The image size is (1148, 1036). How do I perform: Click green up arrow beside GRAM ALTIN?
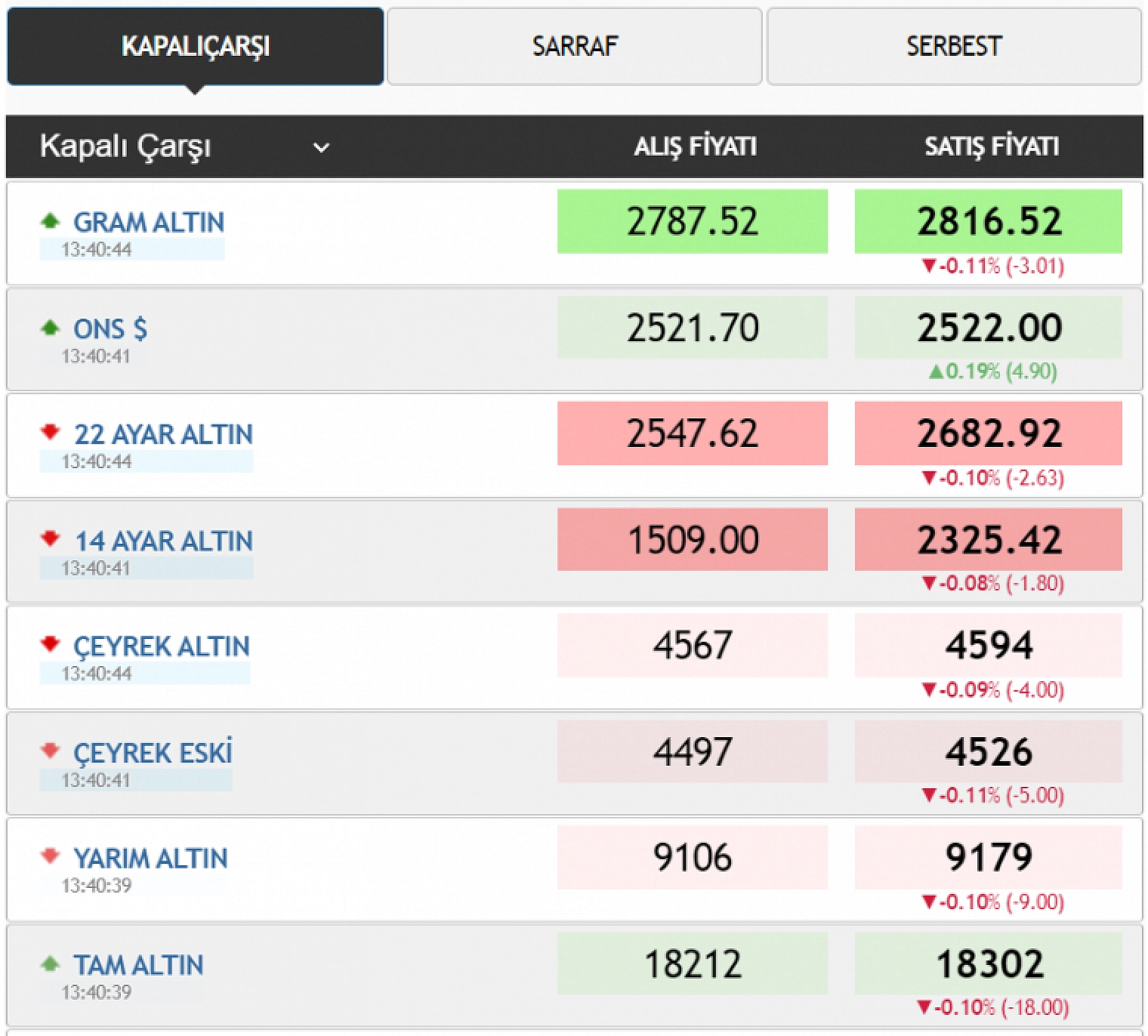[50, 221]
